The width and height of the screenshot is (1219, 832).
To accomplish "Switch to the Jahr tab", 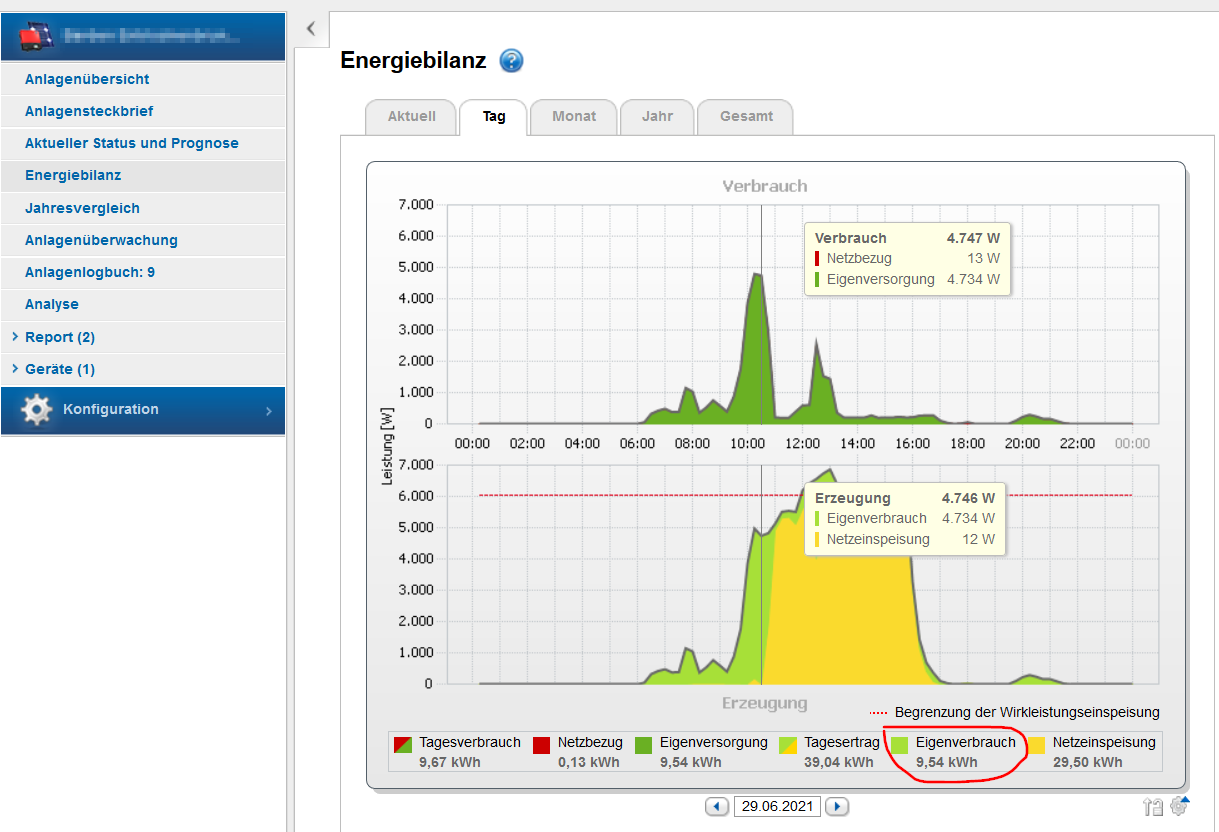I will [x=657, y=116].
